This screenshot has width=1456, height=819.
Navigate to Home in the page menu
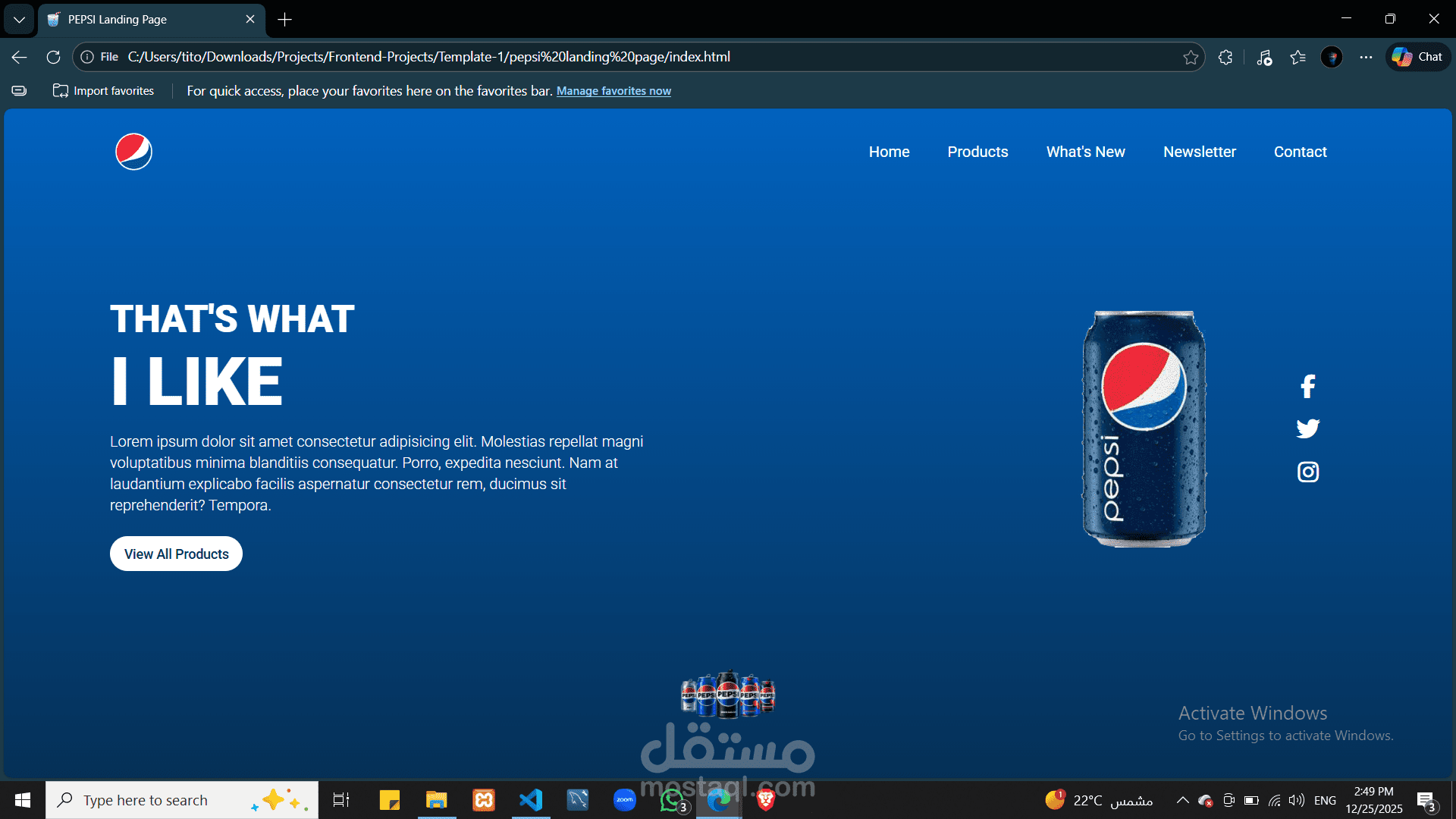[x=889, y=152]
